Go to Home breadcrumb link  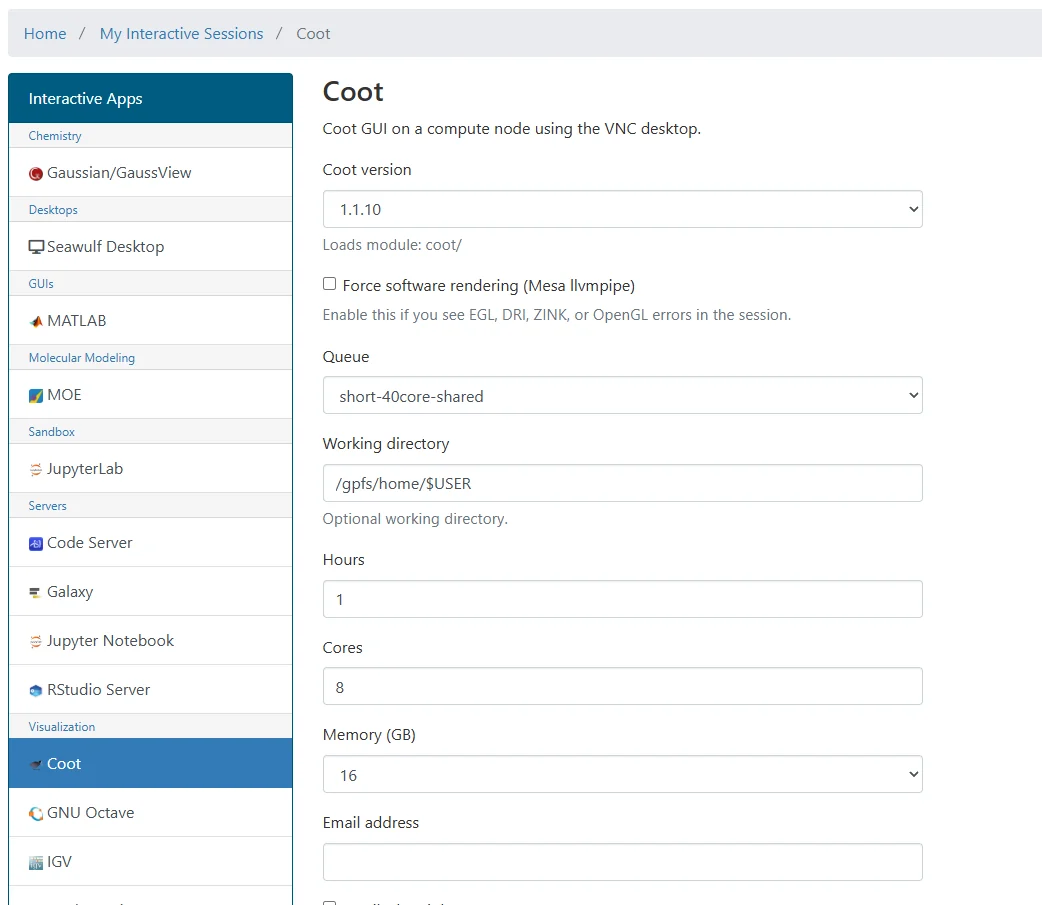tap(45, 33)
